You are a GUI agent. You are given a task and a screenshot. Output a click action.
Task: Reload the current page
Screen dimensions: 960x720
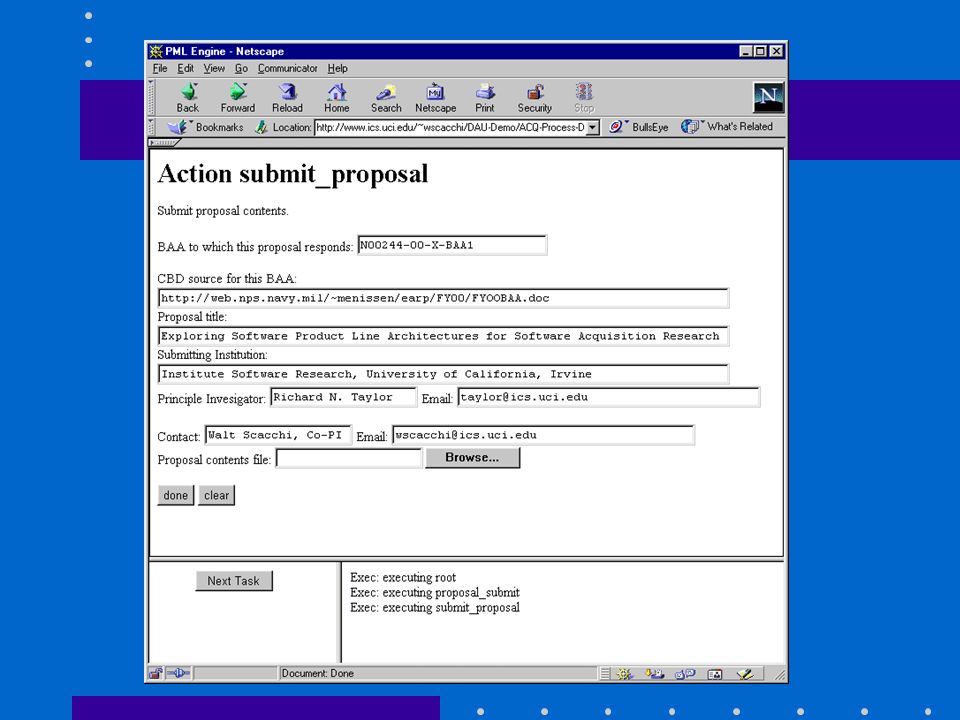[x=287, y=98]
